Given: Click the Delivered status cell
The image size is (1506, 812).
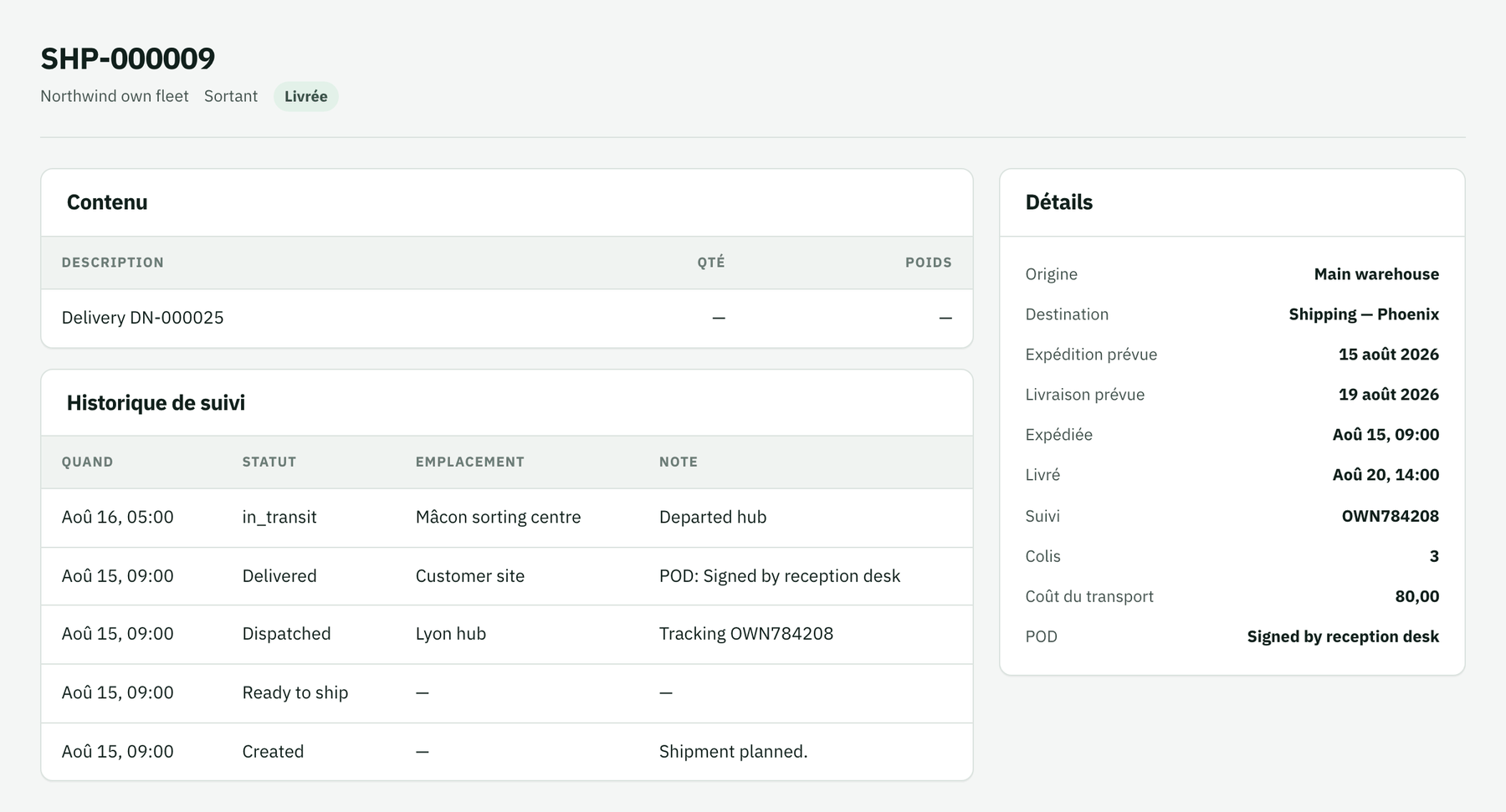Looking at the screenshot, I should click(x=279, y=576).
